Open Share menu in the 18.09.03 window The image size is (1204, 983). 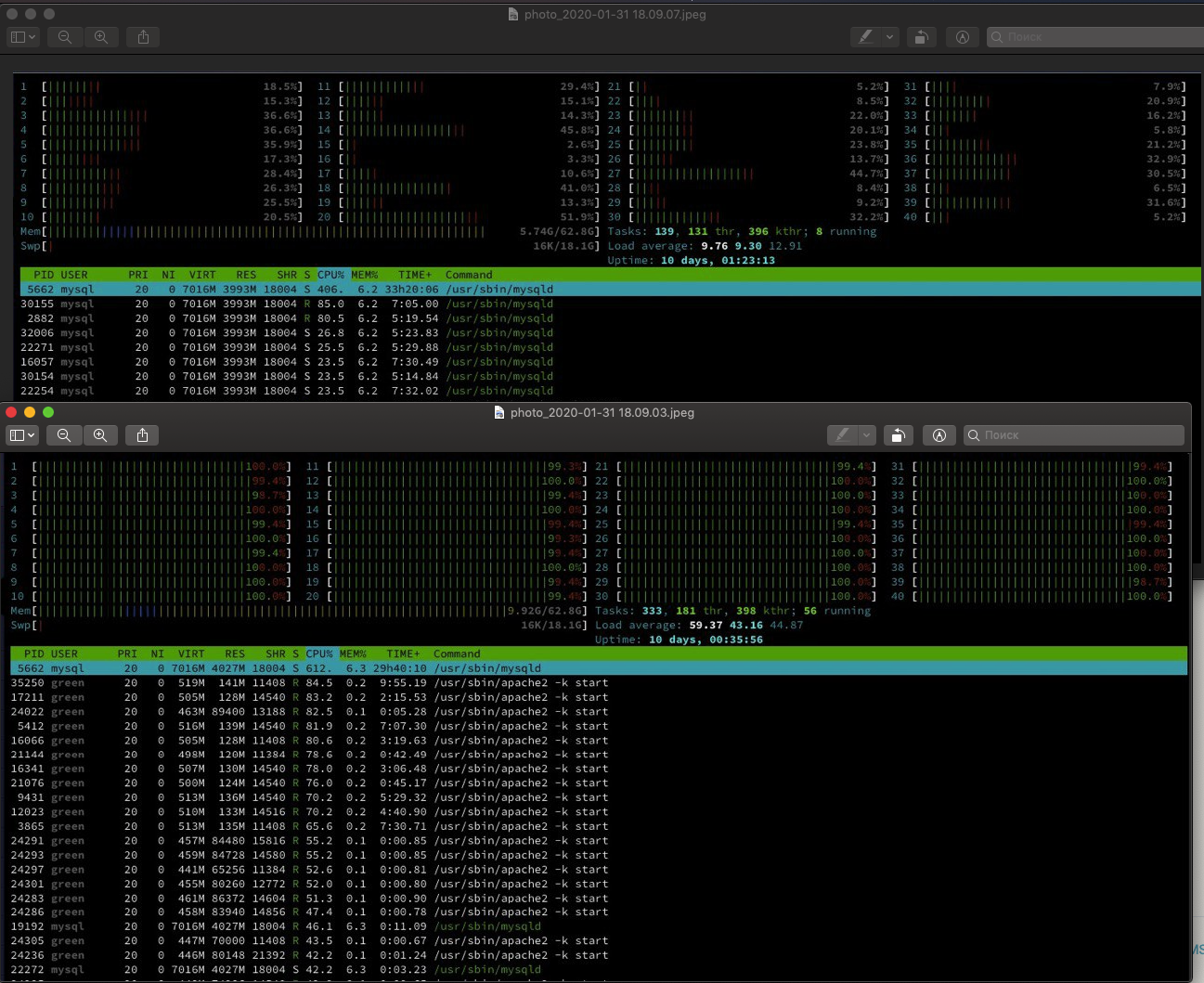(x=142, y=435)
